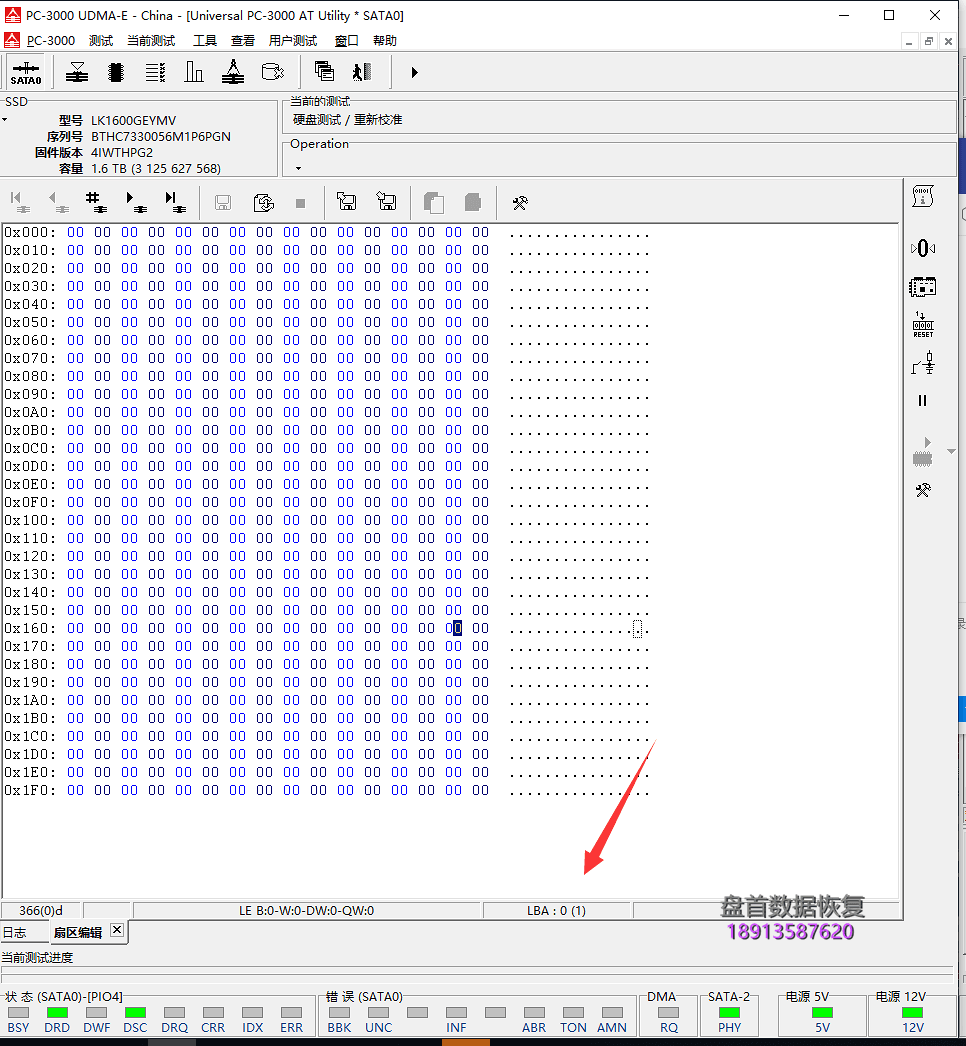This screenshot has height=1046, width=966.
Task: Click the binary info sheet icon in right sidebar
Action: [923, 196]
